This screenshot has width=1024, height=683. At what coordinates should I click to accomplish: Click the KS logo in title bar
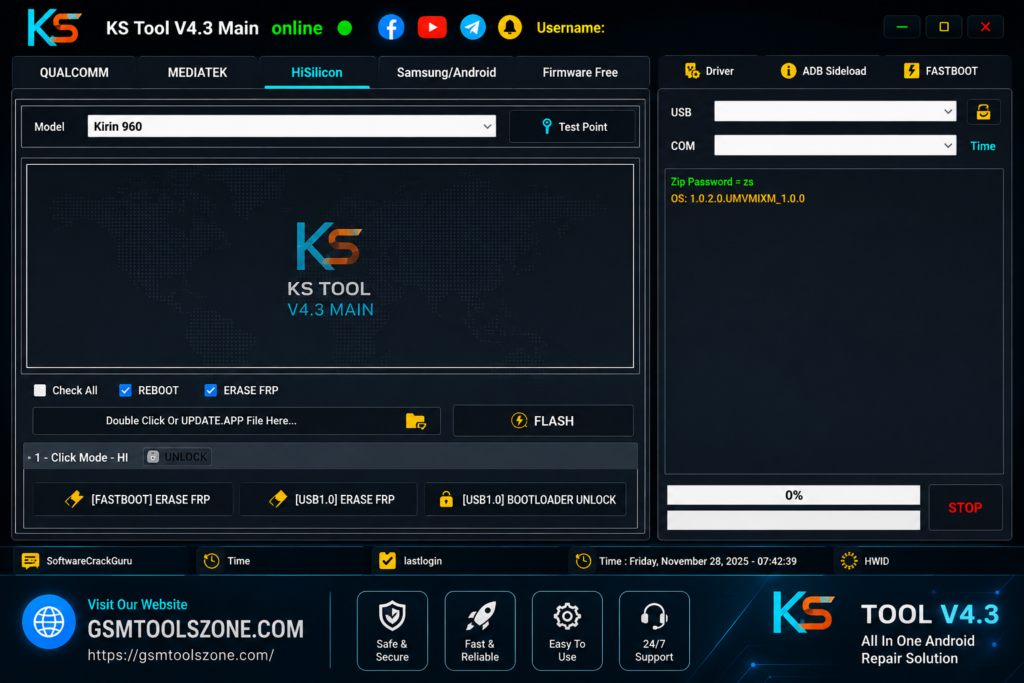tap(54, 27)
